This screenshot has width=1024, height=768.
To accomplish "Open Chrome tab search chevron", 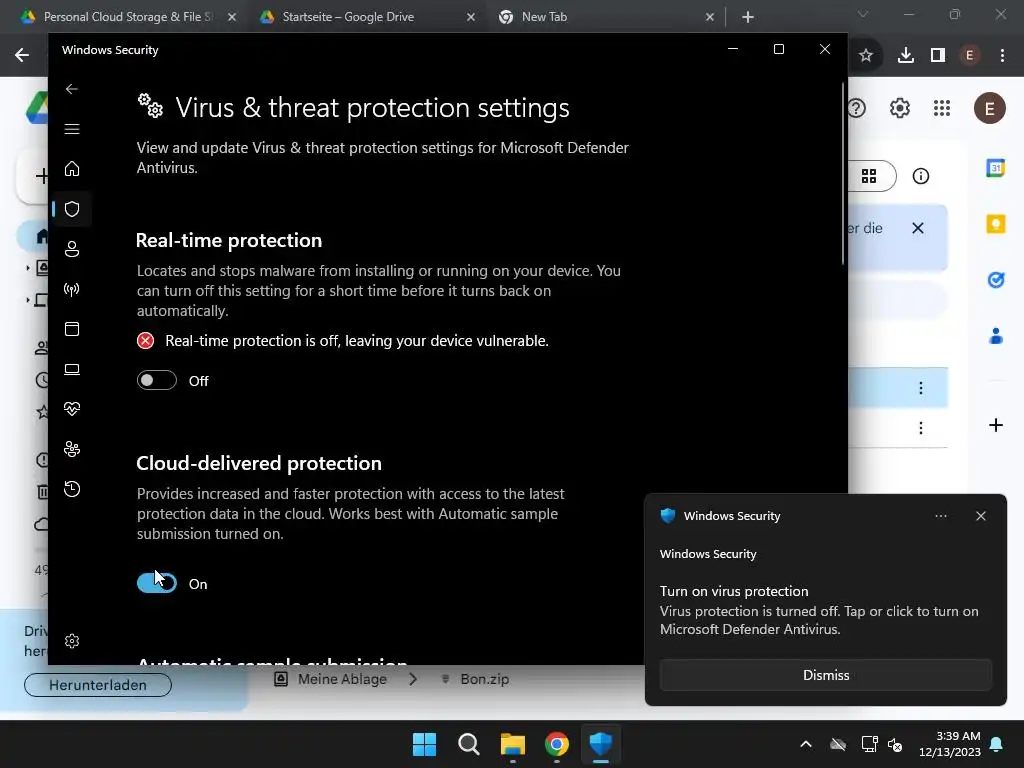I will coord(863,14).
